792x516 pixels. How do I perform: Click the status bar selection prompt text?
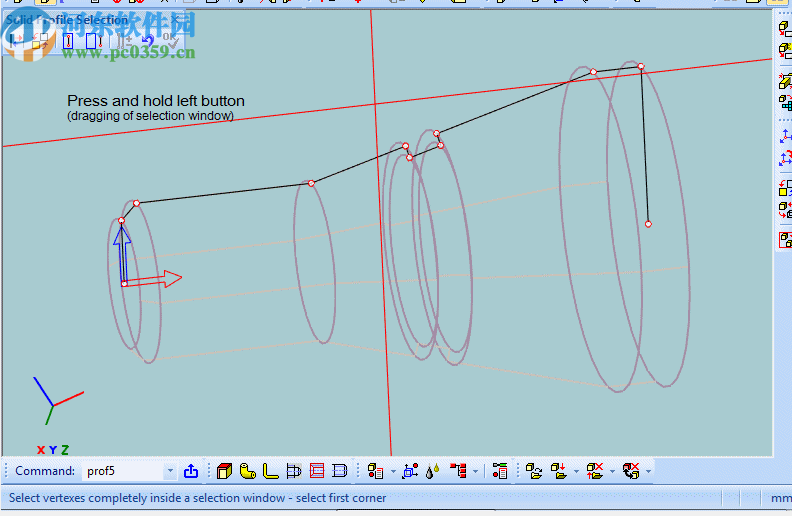(x=197, y=498)
